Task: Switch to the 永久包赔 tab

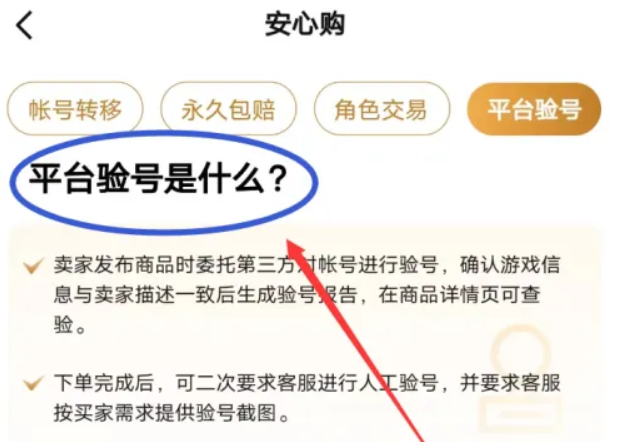Action: [229, 109]
